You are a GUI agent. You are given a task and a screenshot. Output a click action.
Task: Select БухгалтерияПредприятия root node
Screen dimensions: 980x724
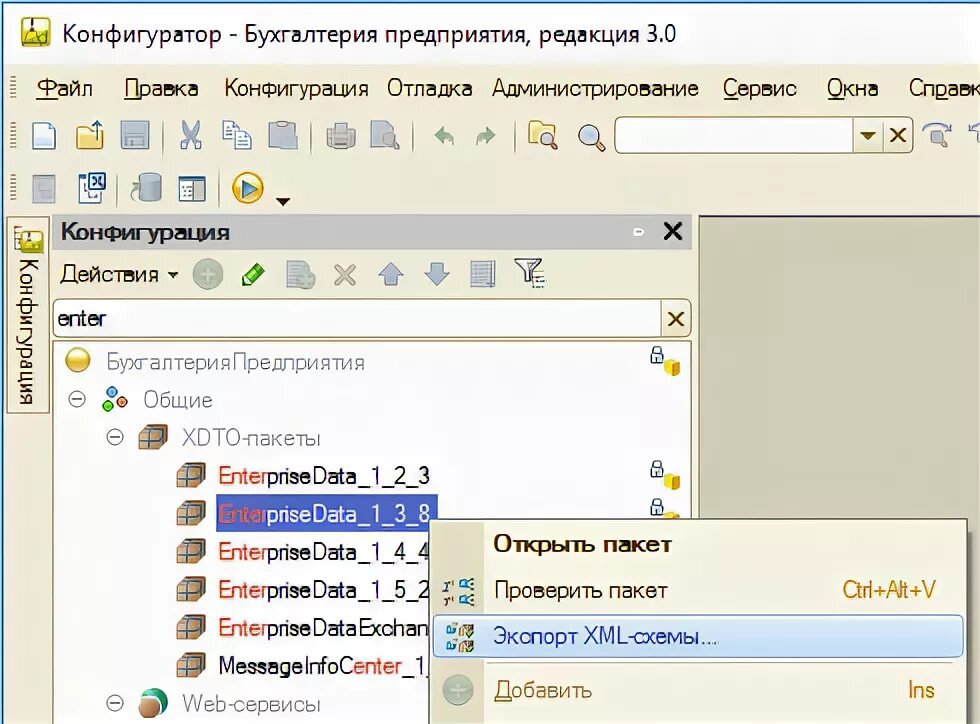(x=235, y=362)
